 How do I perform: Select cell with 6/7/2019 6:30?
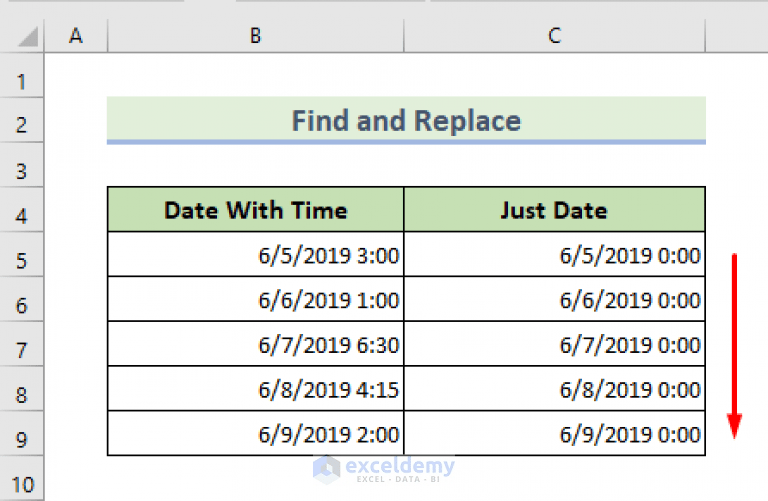click(256, 344)
